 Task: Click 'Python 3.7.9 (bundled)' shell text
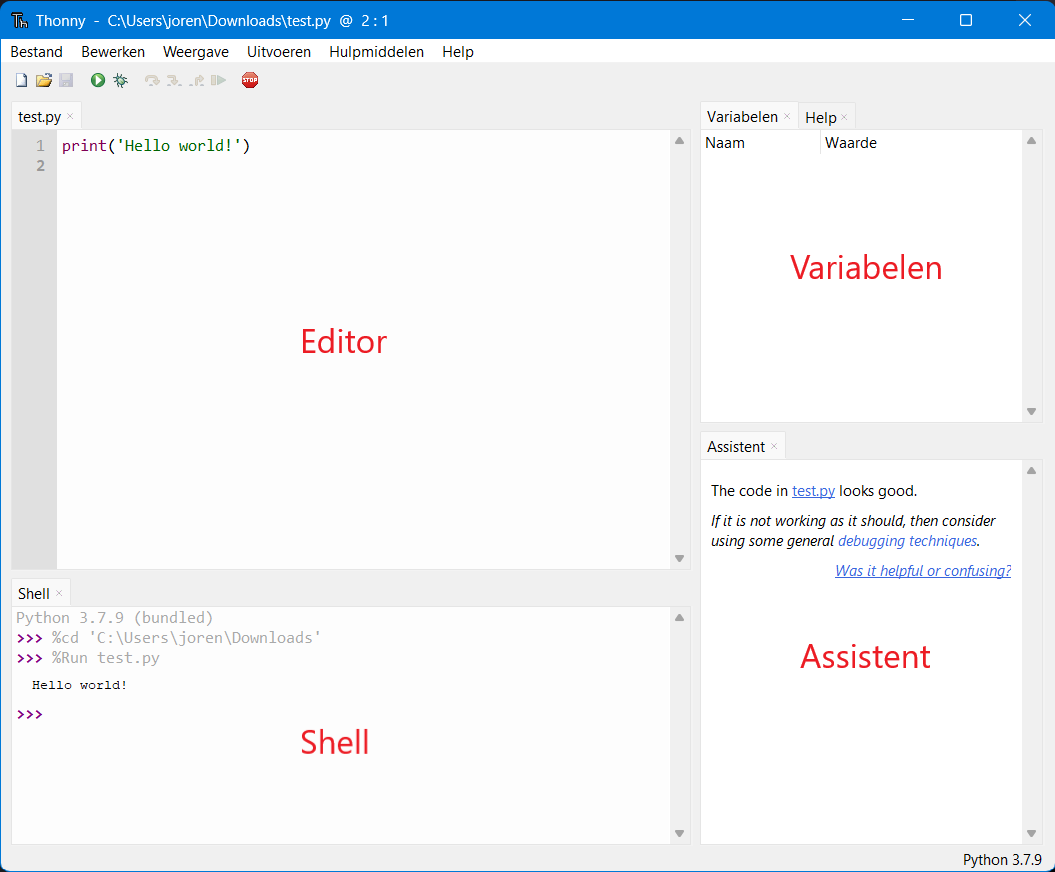pos(114,618)
